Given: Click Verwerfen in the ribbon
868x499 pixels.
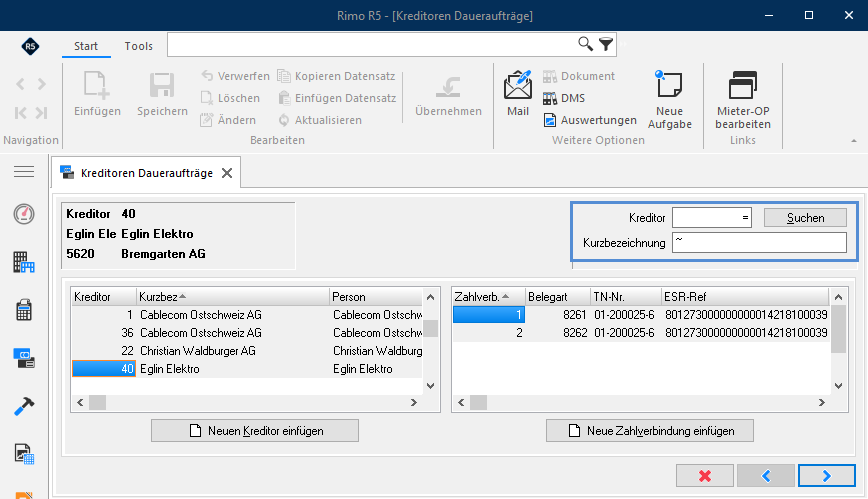Looking at the screenshot, I should (x=235, y=76).
